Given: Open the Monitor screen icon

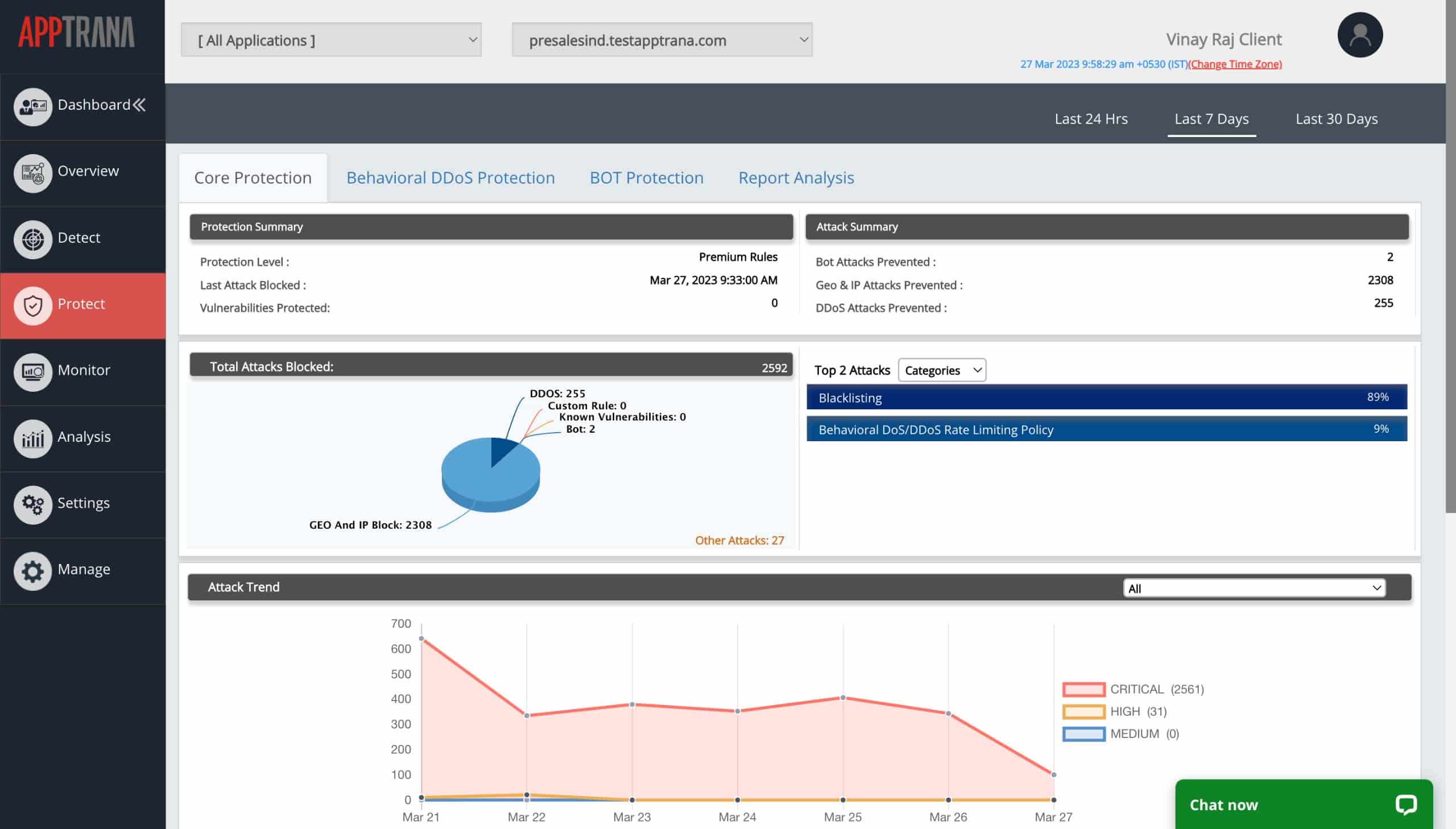Looking at the screenshot, I should (x=32, y=372).
